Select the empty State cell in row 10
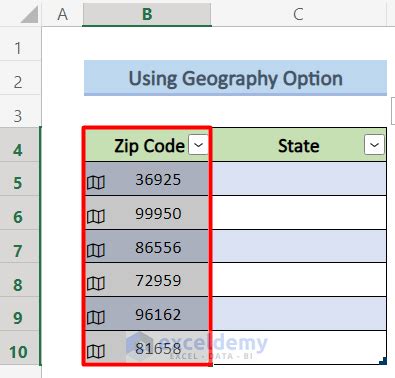Image resolution: width=395 pixels, height=378 pixels. [299, 348]
